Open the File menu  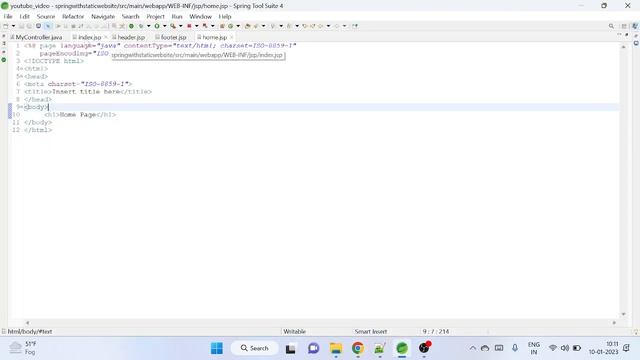tap(8, 16)
